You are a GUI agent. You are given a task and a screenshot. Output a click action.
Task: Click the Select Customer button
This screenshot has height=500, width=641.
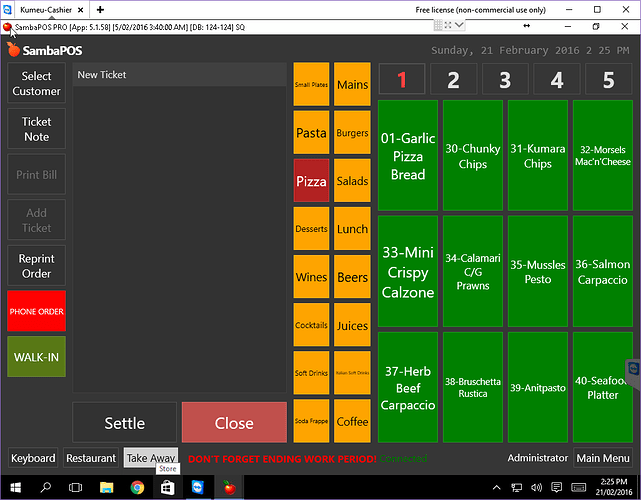pos(37,84)
